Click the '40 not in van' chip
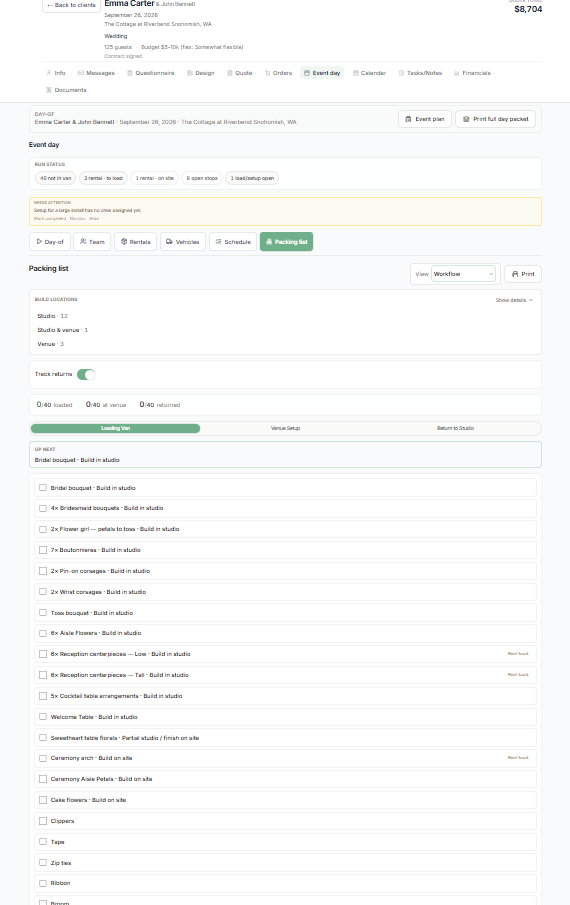The width and height of the screenshot is (570, 905). [x=55, y=178]
